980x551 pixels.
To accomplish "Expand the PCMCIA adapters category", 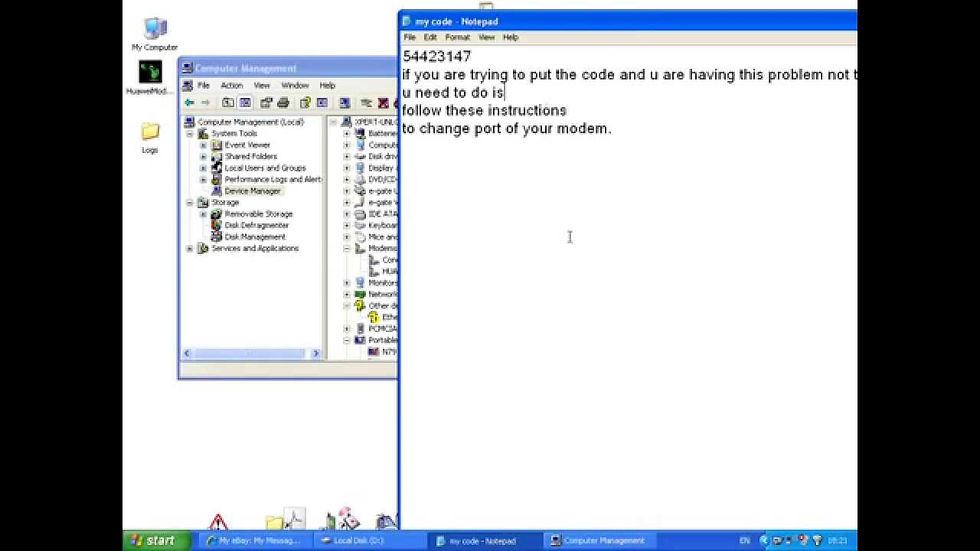I will tap(347, 329).
